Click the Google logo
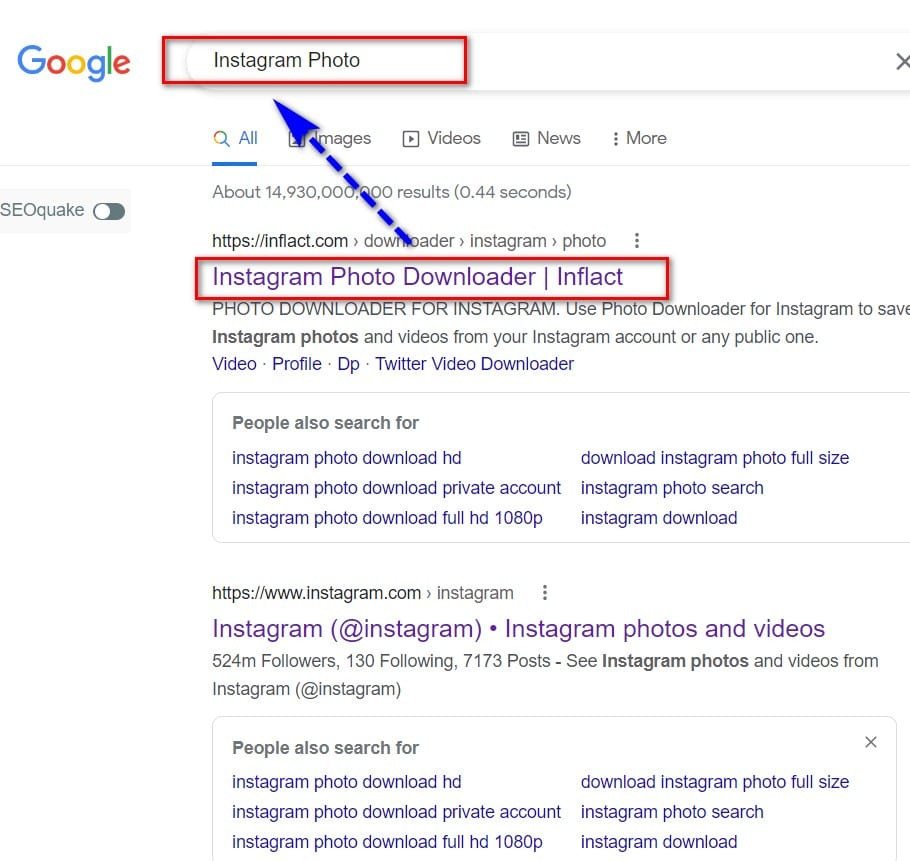Viewport: 910px width, 861px height. (74, 62)
